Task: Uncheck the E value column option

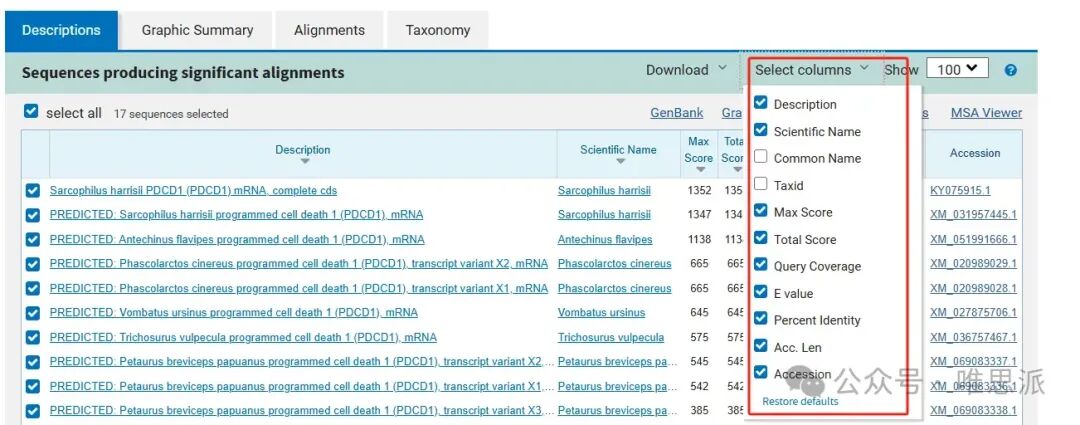Action: [760, 291]
